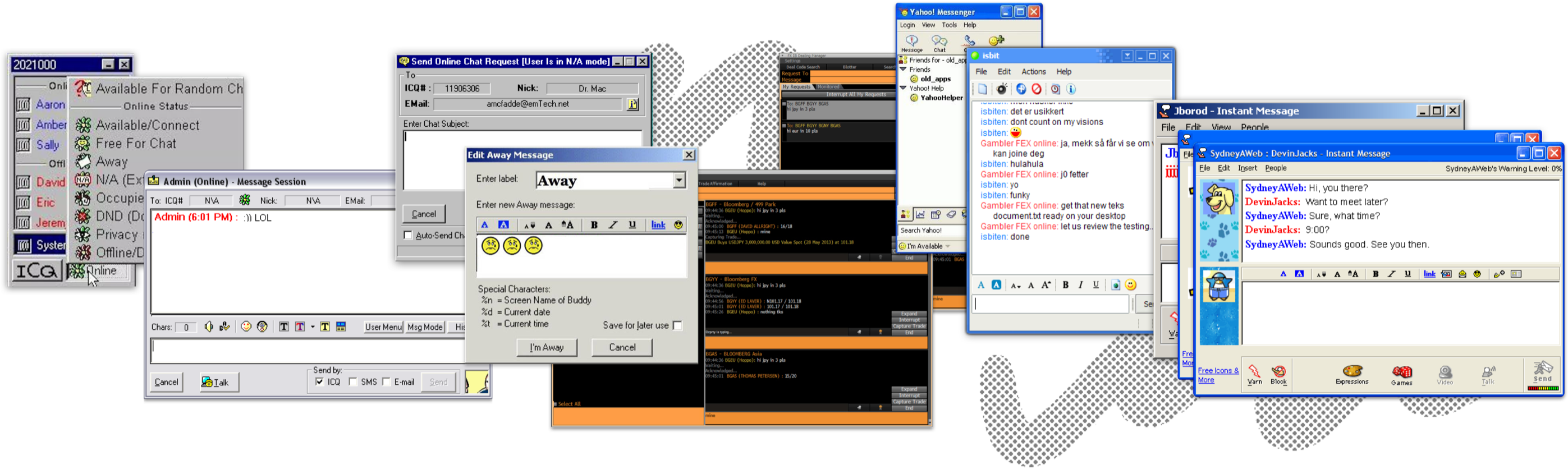This screenshot has width=1568, height=469.
Task: Click the ICQ logo button in contact list
Action: pyautogui.click(x=36, y=271)
